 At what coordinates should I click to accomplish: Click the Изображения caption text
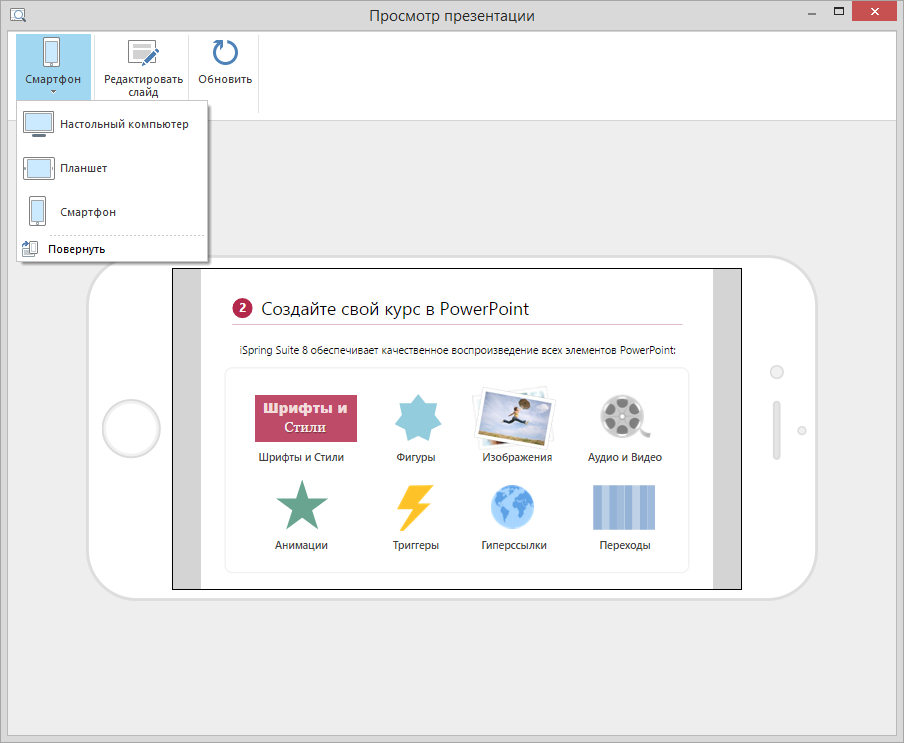(517, 457)
